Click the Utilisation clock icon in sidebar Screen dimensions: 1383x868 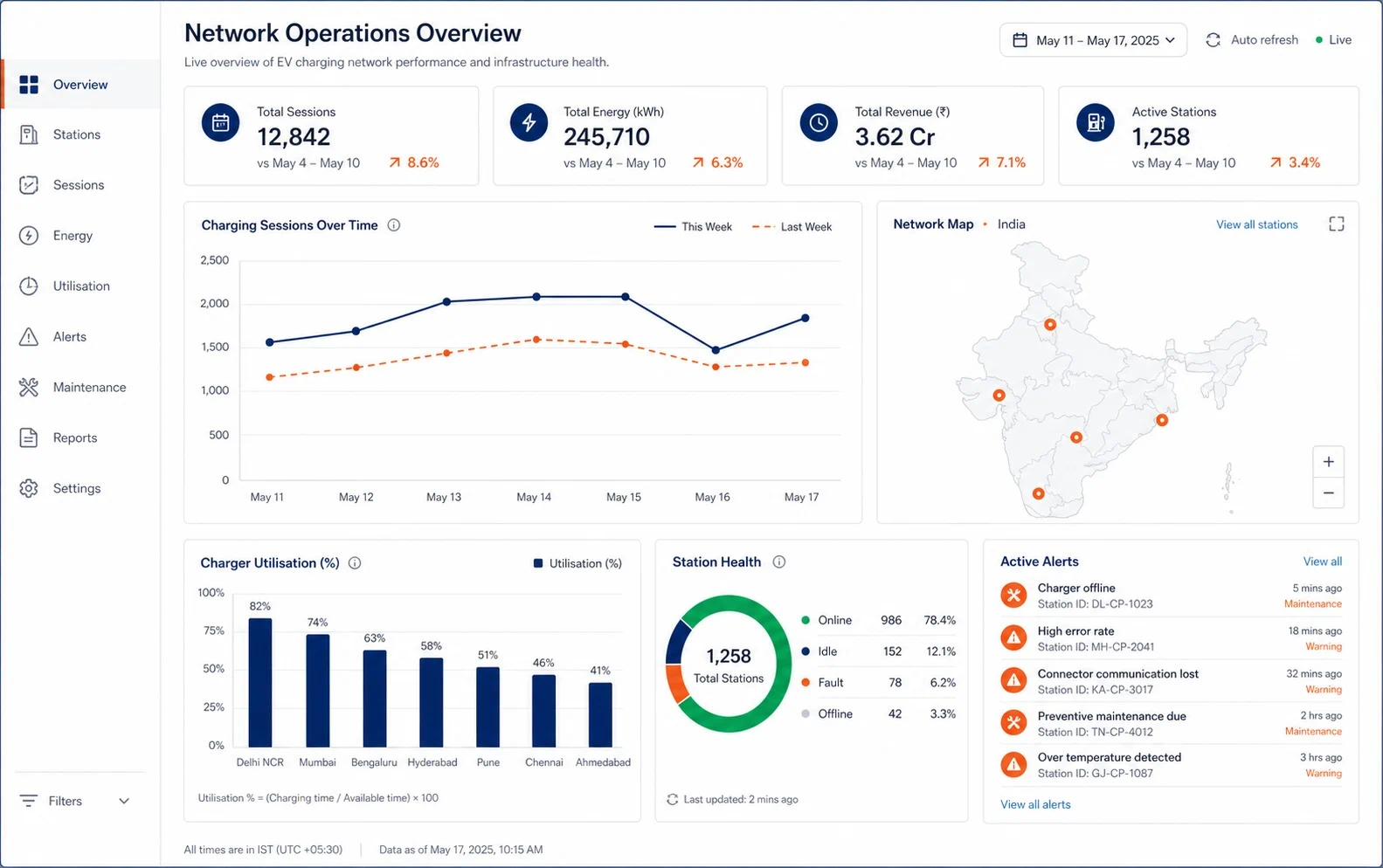(29, 286)
